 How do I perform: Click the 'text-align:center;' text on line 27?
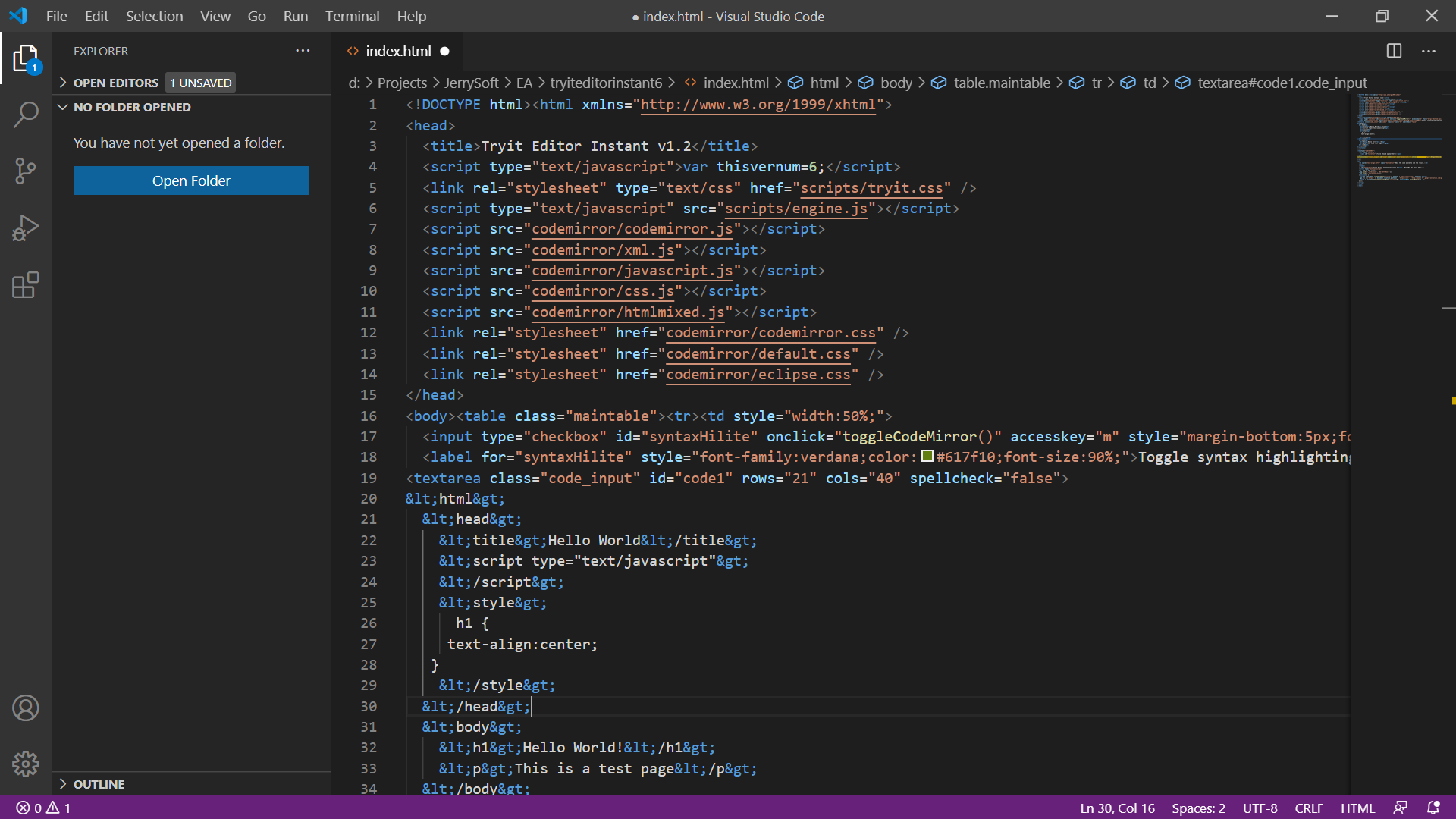pos(522,644)
